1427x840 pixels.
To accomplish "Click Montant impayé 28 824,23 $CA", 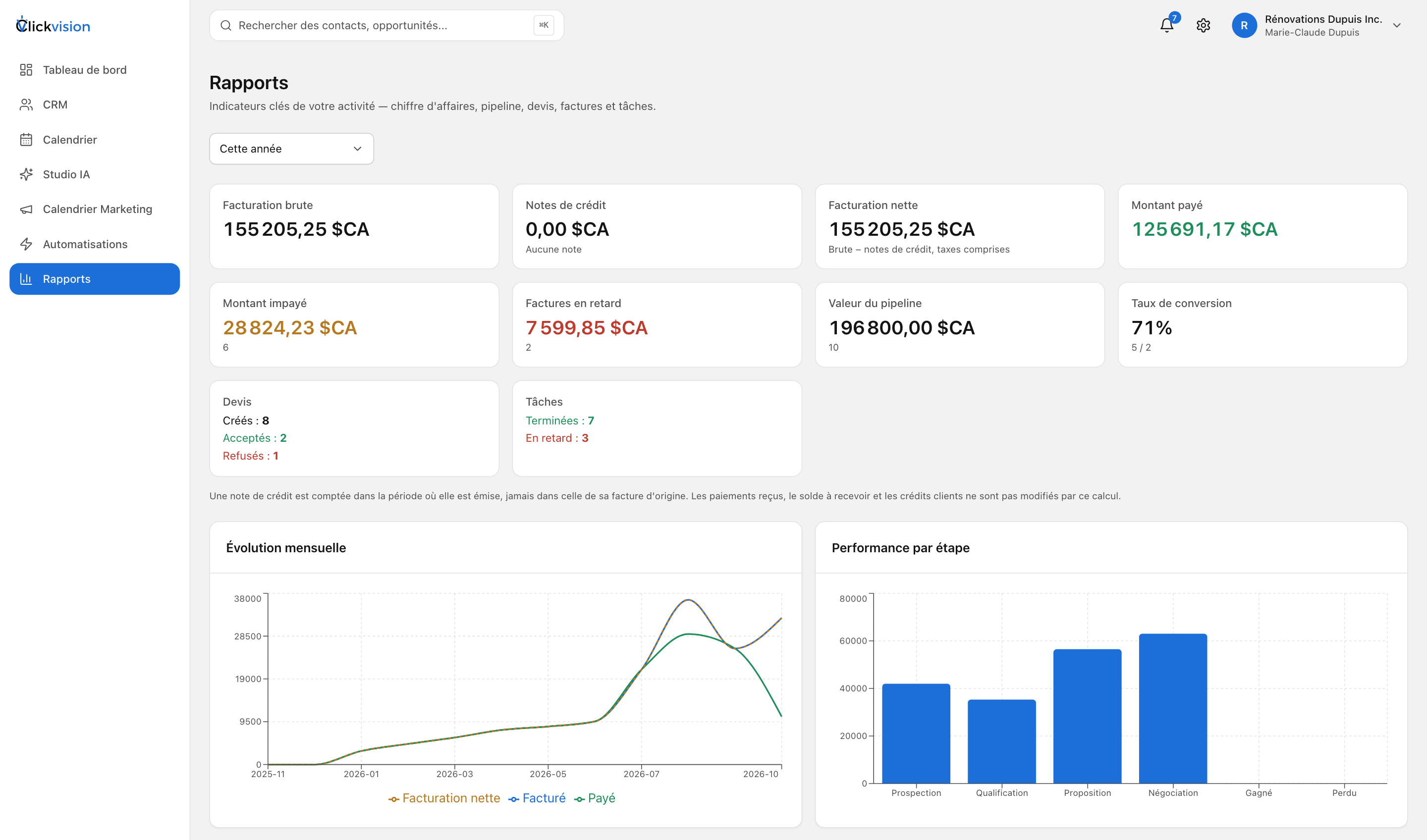I will [x=290, y=328].
